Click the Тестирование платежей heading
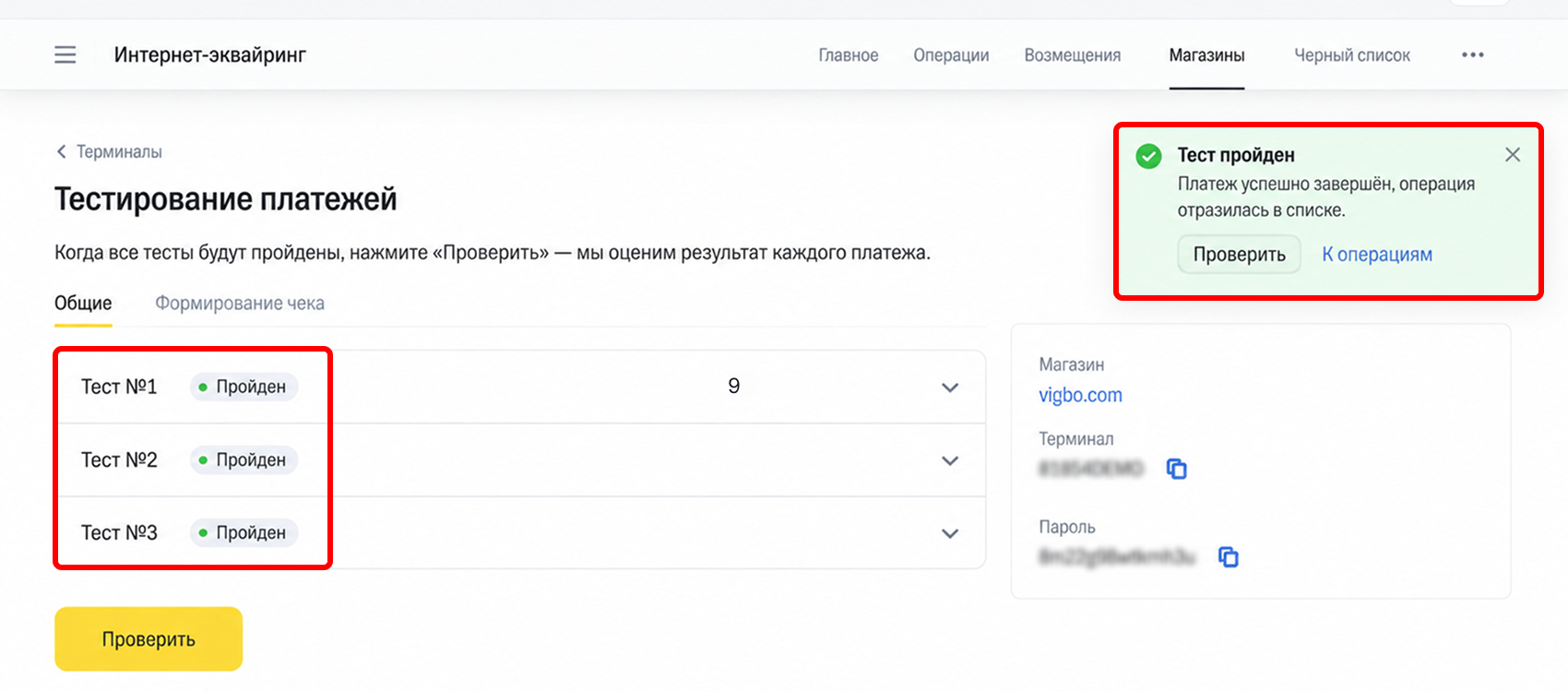Screen dimensions: 1568x692 pos(226,199)
